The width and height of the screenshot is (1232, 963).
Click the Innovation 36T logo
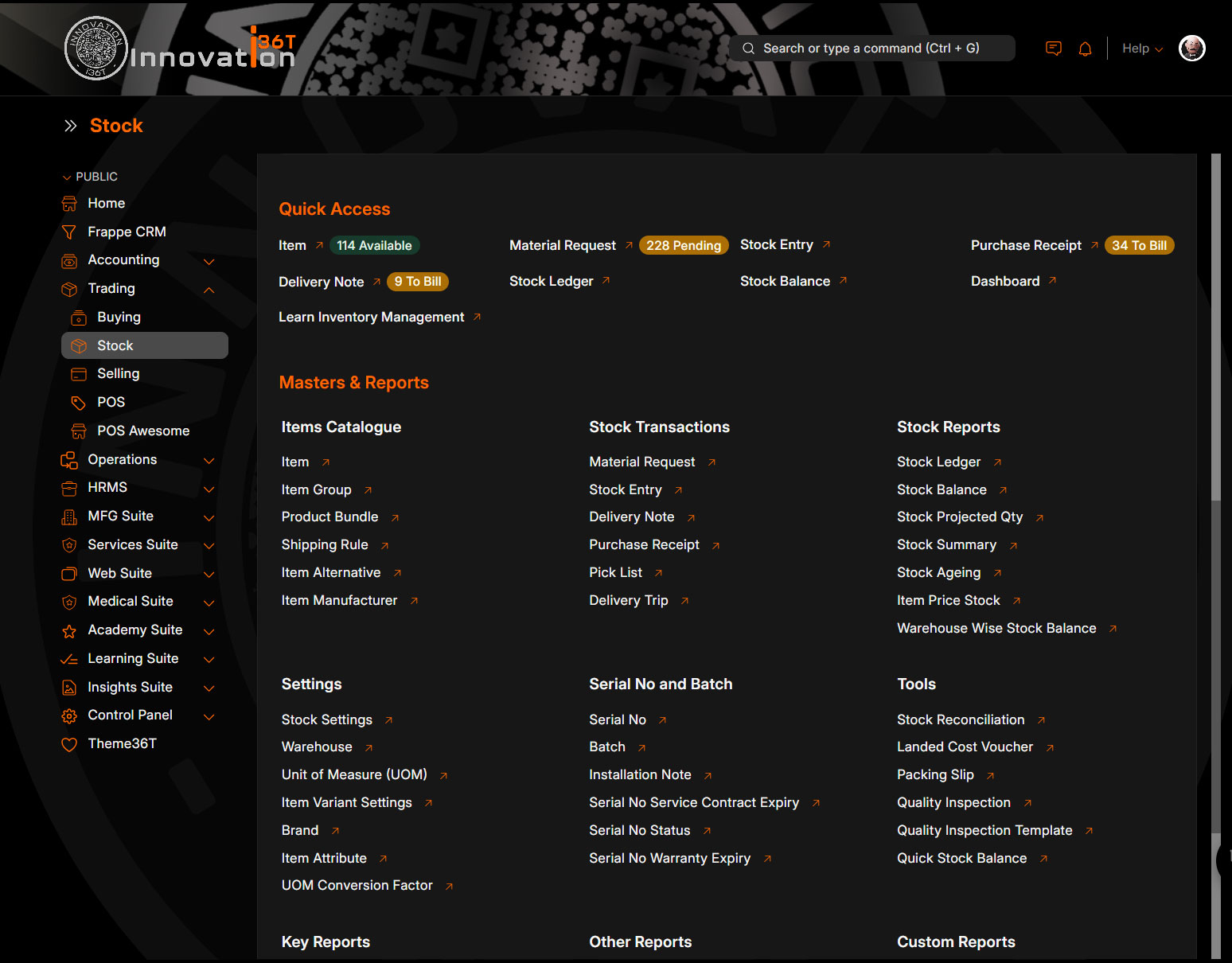181,49
